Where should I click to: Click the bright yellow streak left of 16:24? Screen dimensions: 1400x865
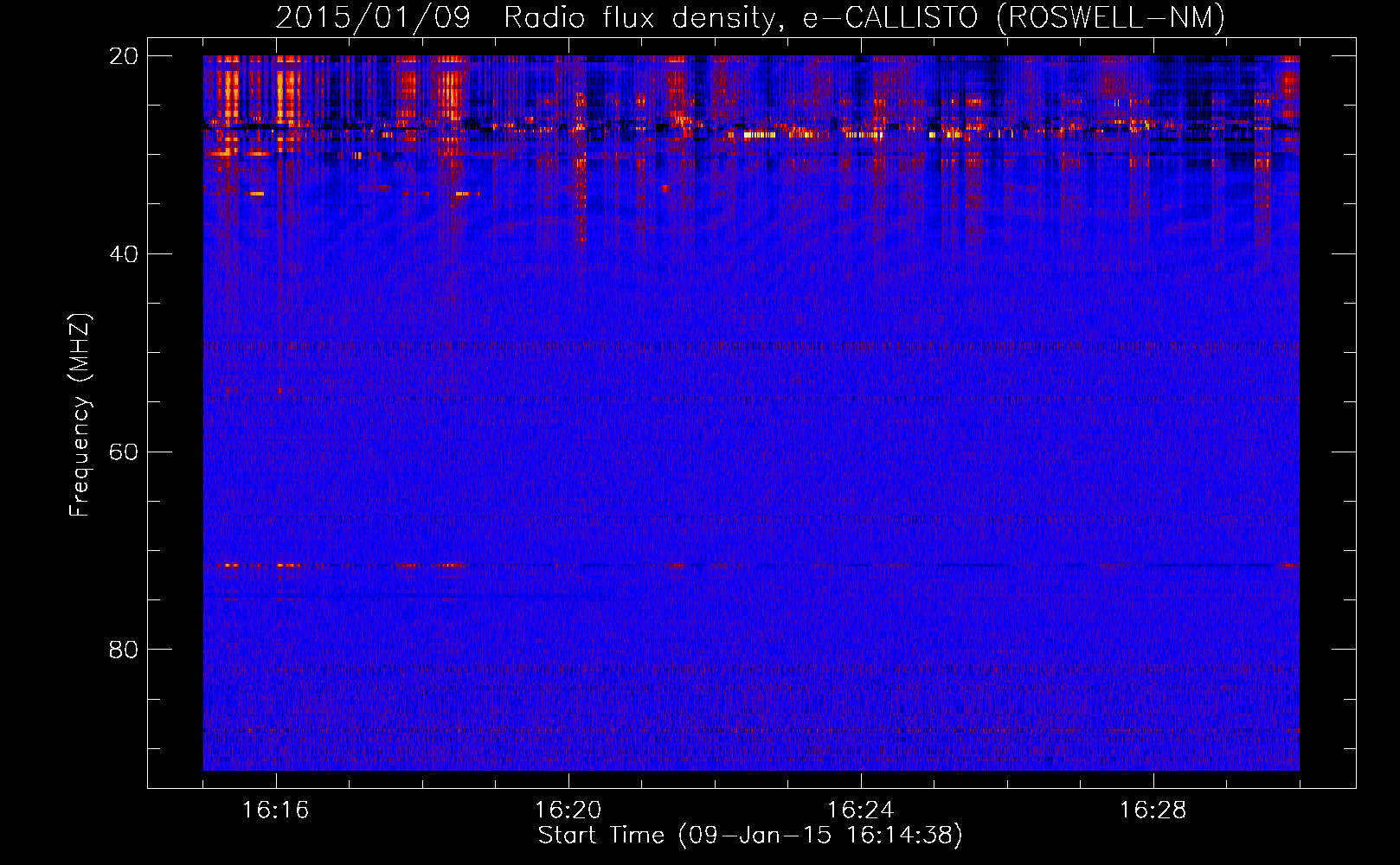pos(760,135)
